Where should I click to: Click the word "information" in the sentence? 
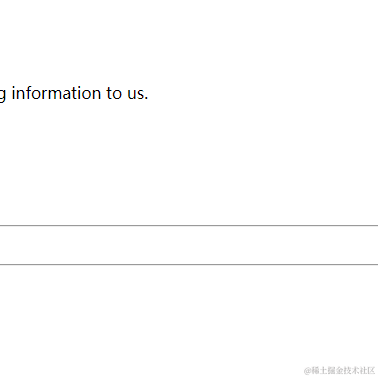coord(56,93)
